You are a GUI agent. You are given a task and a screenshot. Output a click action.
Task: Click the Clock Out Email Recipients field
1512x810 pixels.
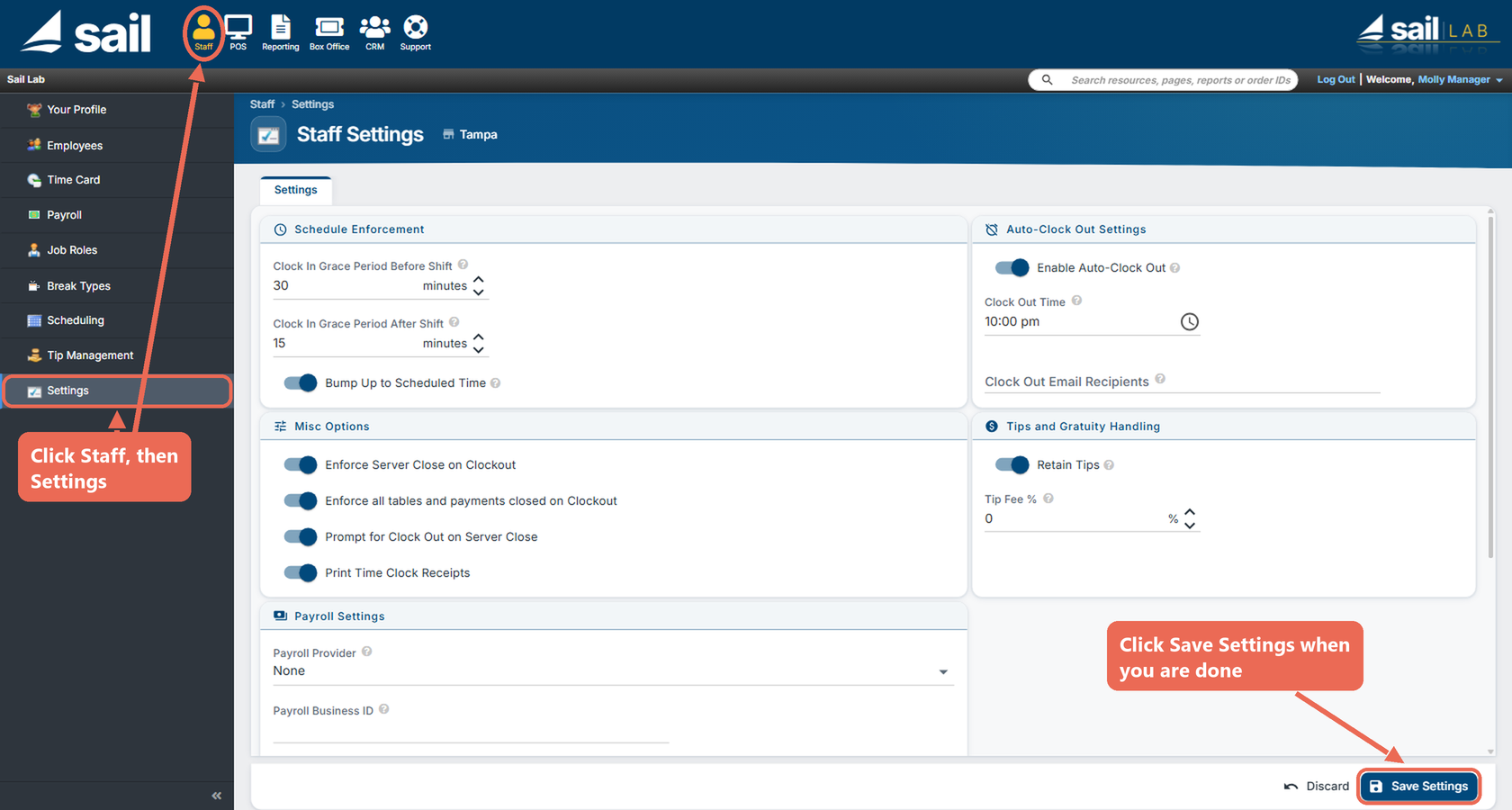[1182, 382]
